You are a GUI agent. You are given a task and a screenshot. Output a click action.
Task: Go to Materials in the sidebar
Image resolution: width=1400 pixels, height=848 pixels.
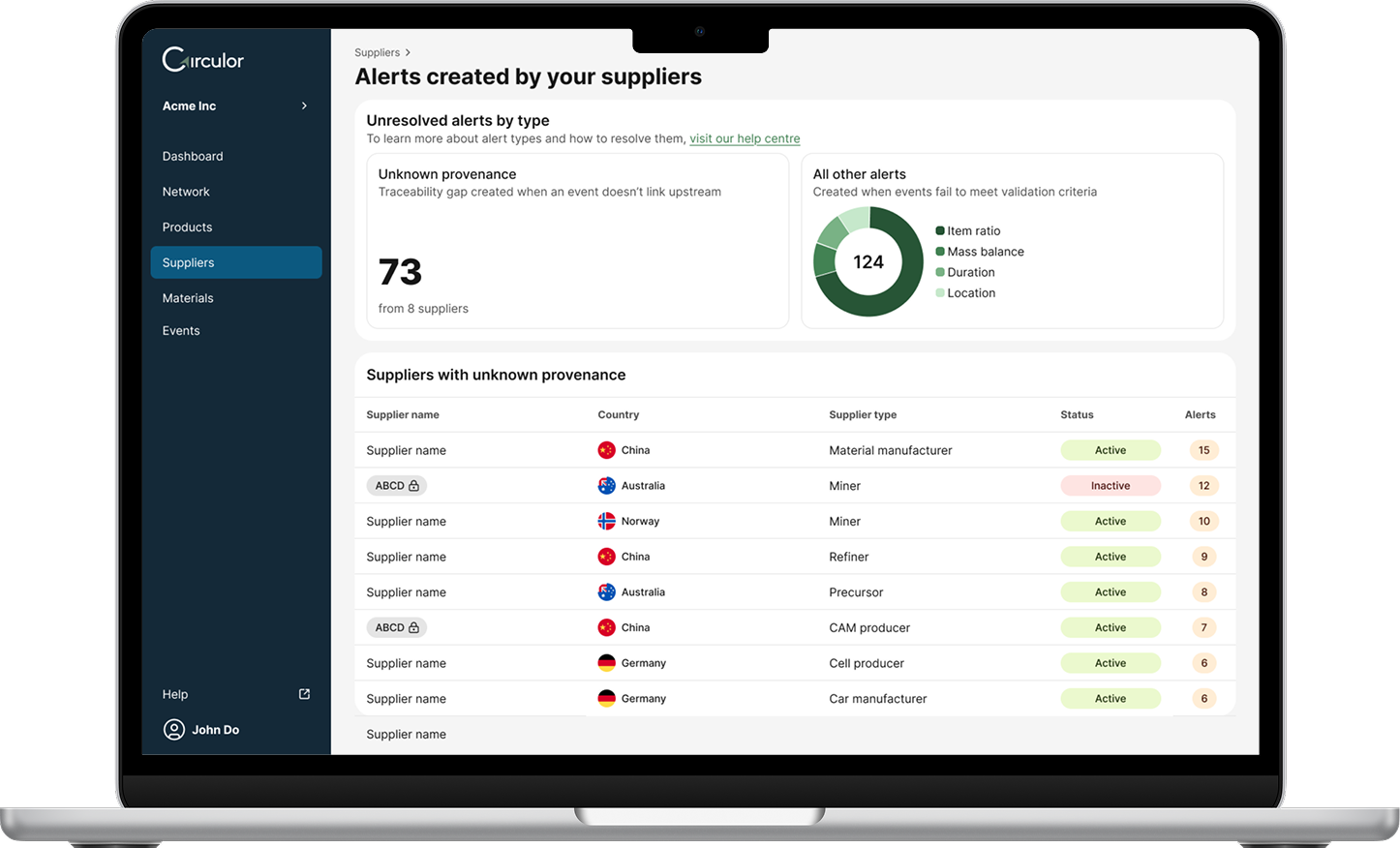pyautogui.click(x=188, y=298)
